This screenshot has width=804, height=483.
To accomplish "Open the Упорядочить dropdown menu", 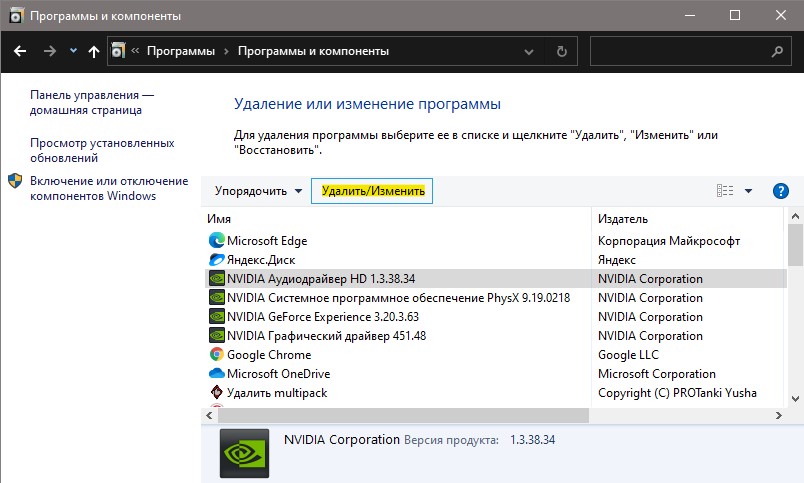I will [x=258, y=191].
